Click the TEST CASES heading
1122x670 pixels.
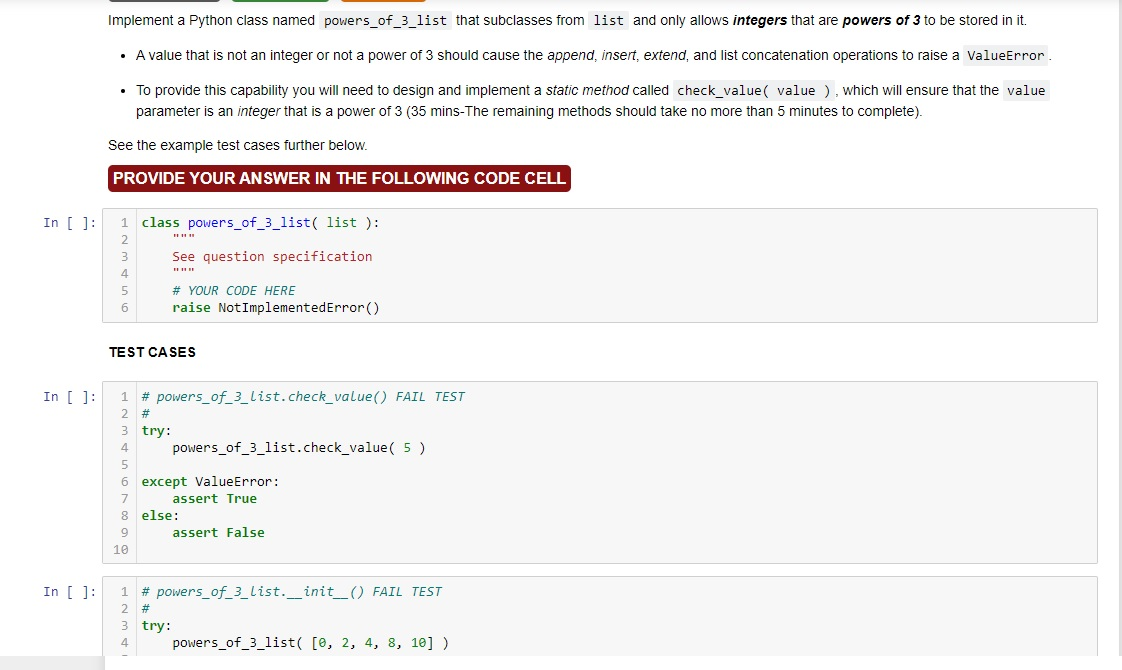(151, 352)
